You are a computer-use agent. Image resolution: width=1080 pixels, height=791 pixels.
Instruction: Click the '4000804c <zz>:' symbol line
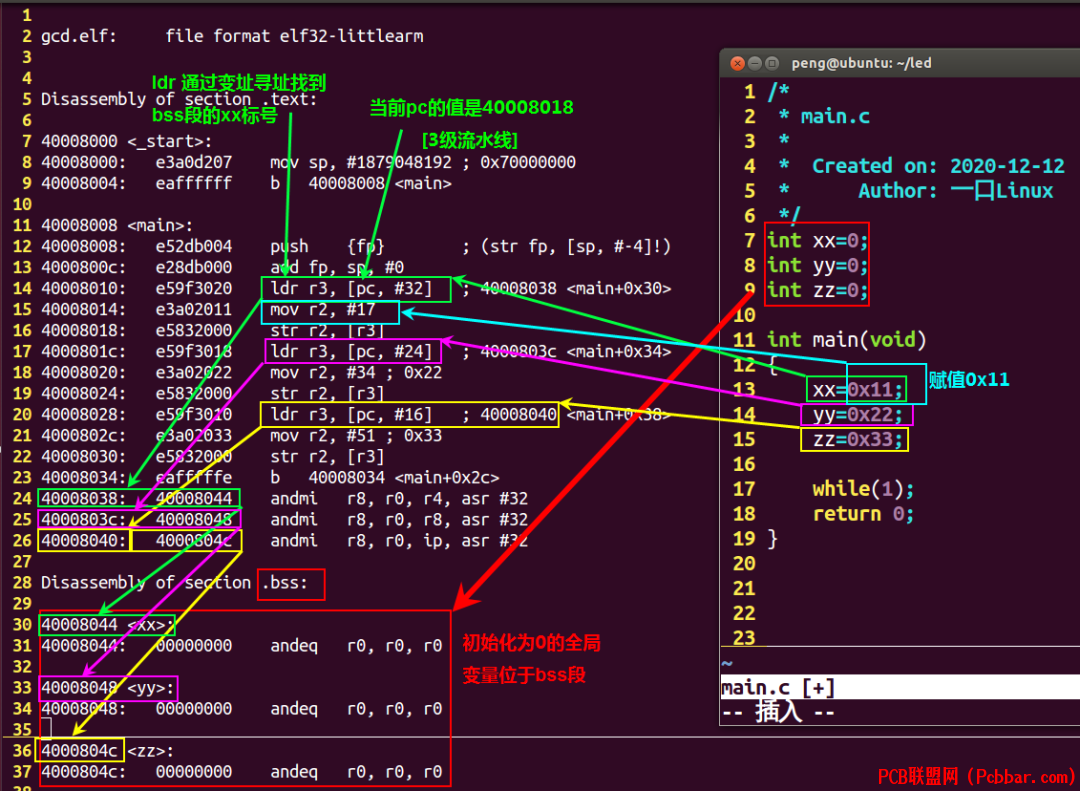click(107, 751)
